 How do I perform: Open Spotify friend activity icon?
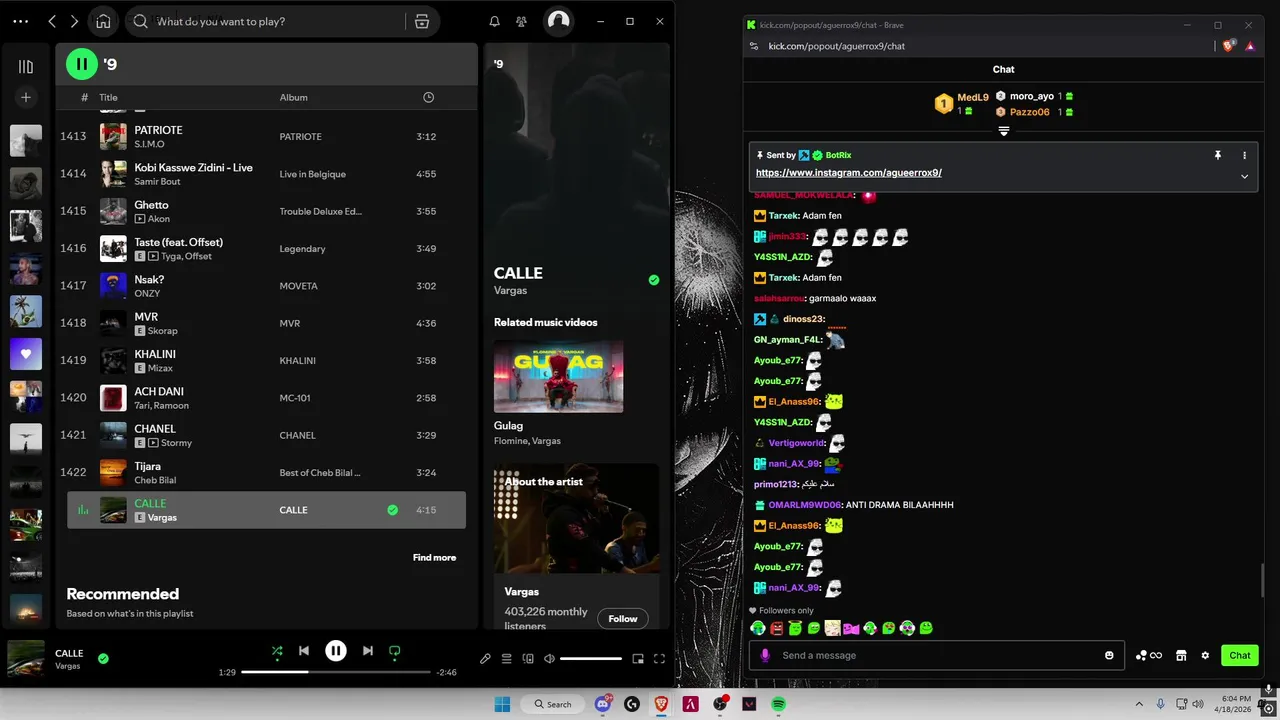pos(521,21)
